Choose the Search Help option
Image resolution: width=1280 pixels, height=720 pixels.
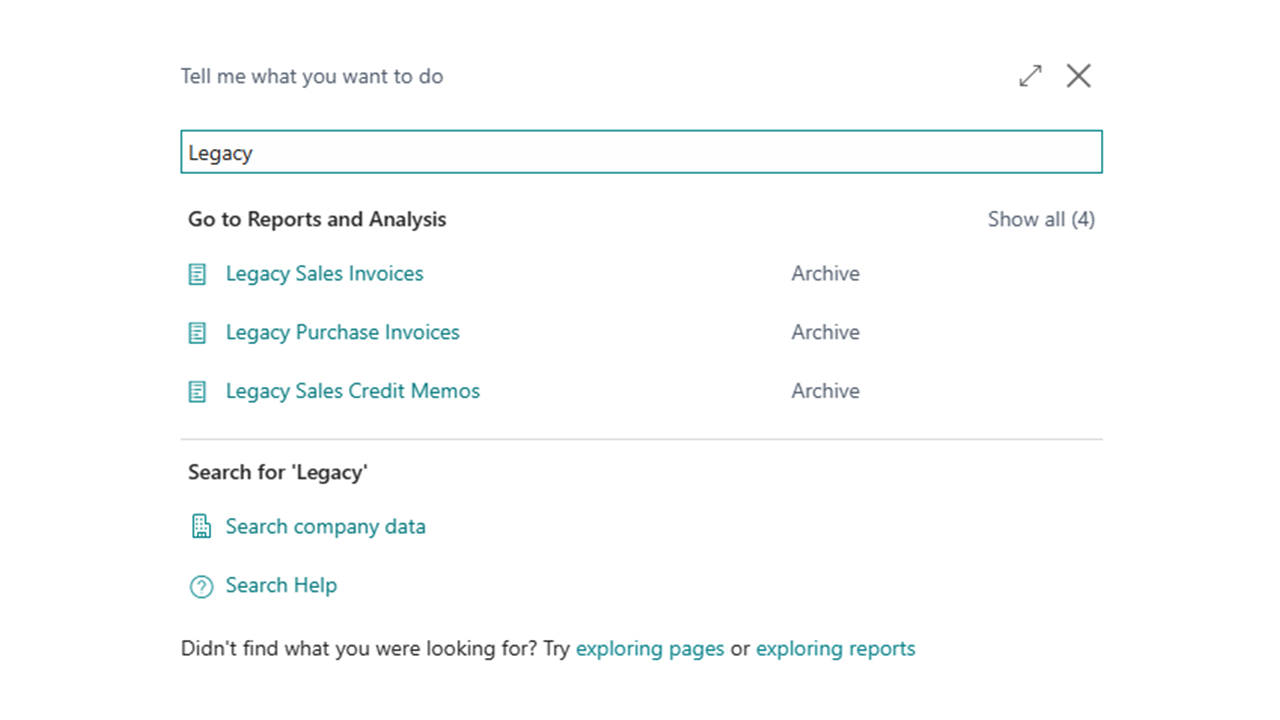click(x=281, y=585)
